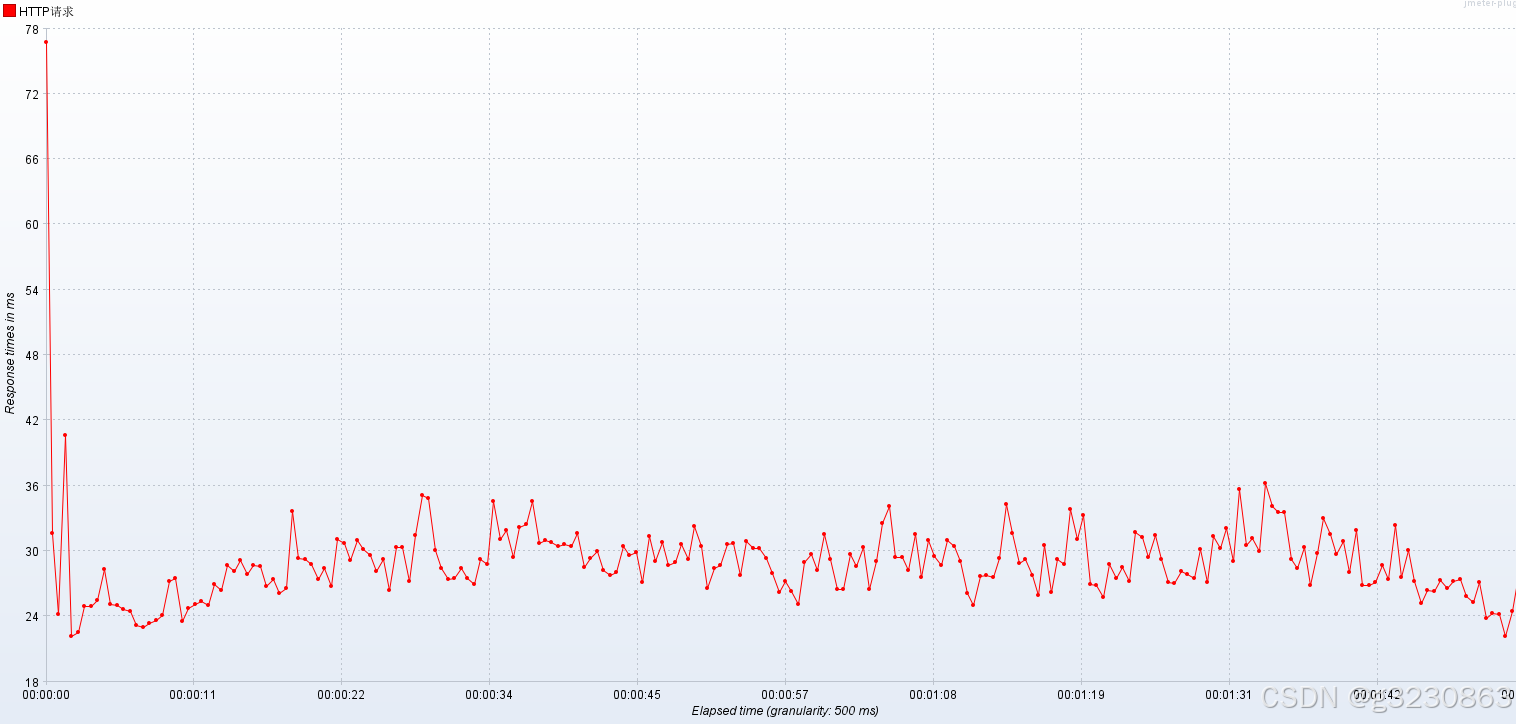This screenshot has height=724, width=1516.
Task: Click the y-axis value 60
Action: (32, 224)
